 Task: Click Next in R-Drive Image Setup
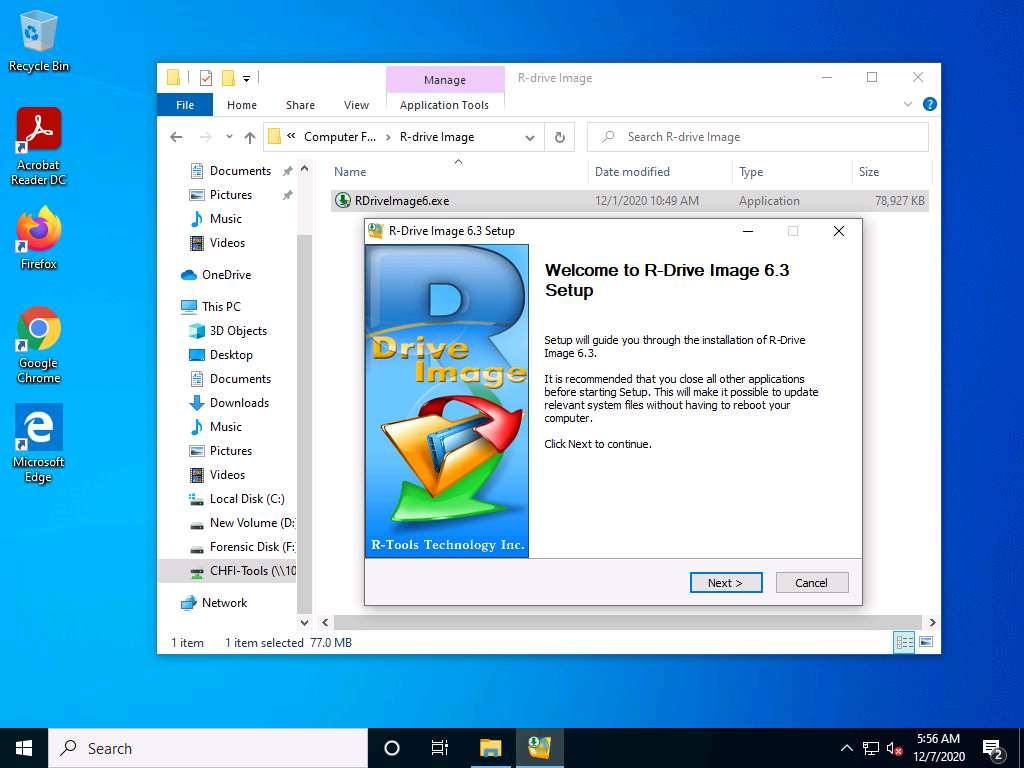click(x=726, y=583)
